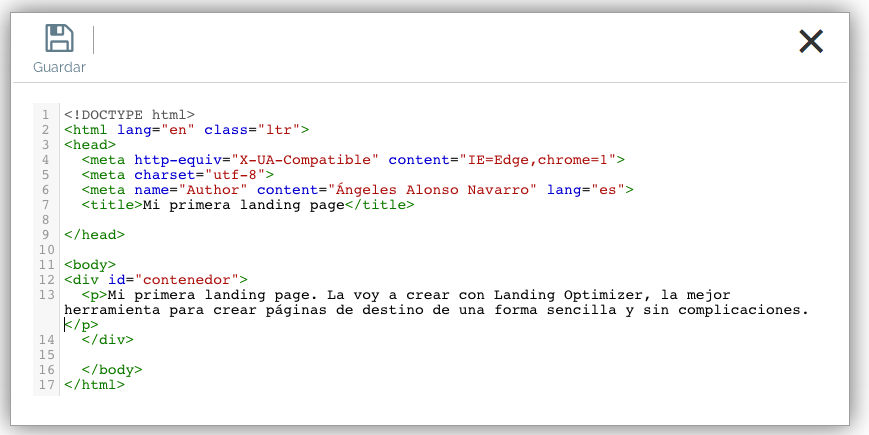
Task: Click the Guardar label under the disk icon
Action: (59, 67)
